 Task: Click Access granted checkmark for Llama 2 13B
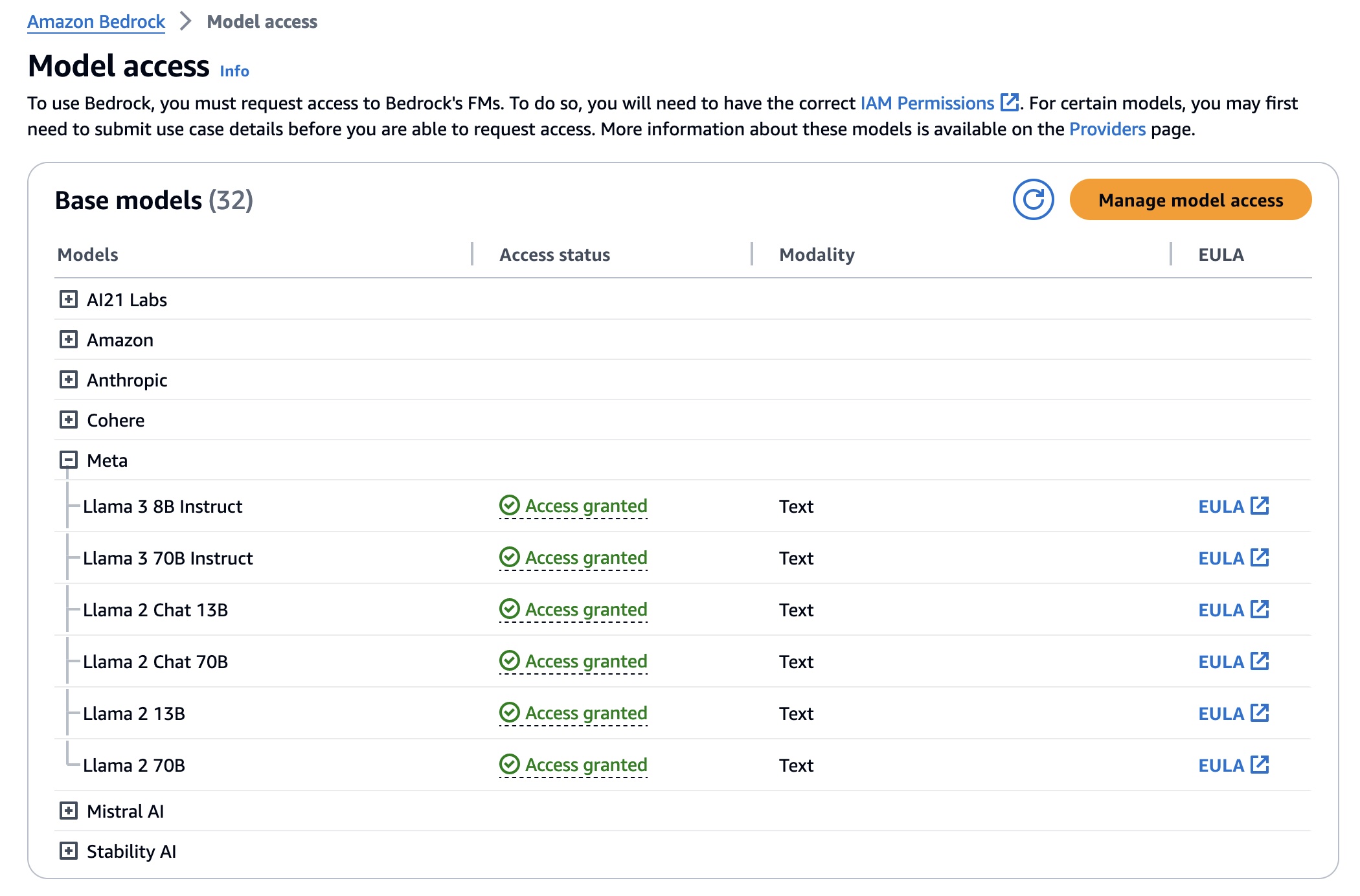(510, 712)
